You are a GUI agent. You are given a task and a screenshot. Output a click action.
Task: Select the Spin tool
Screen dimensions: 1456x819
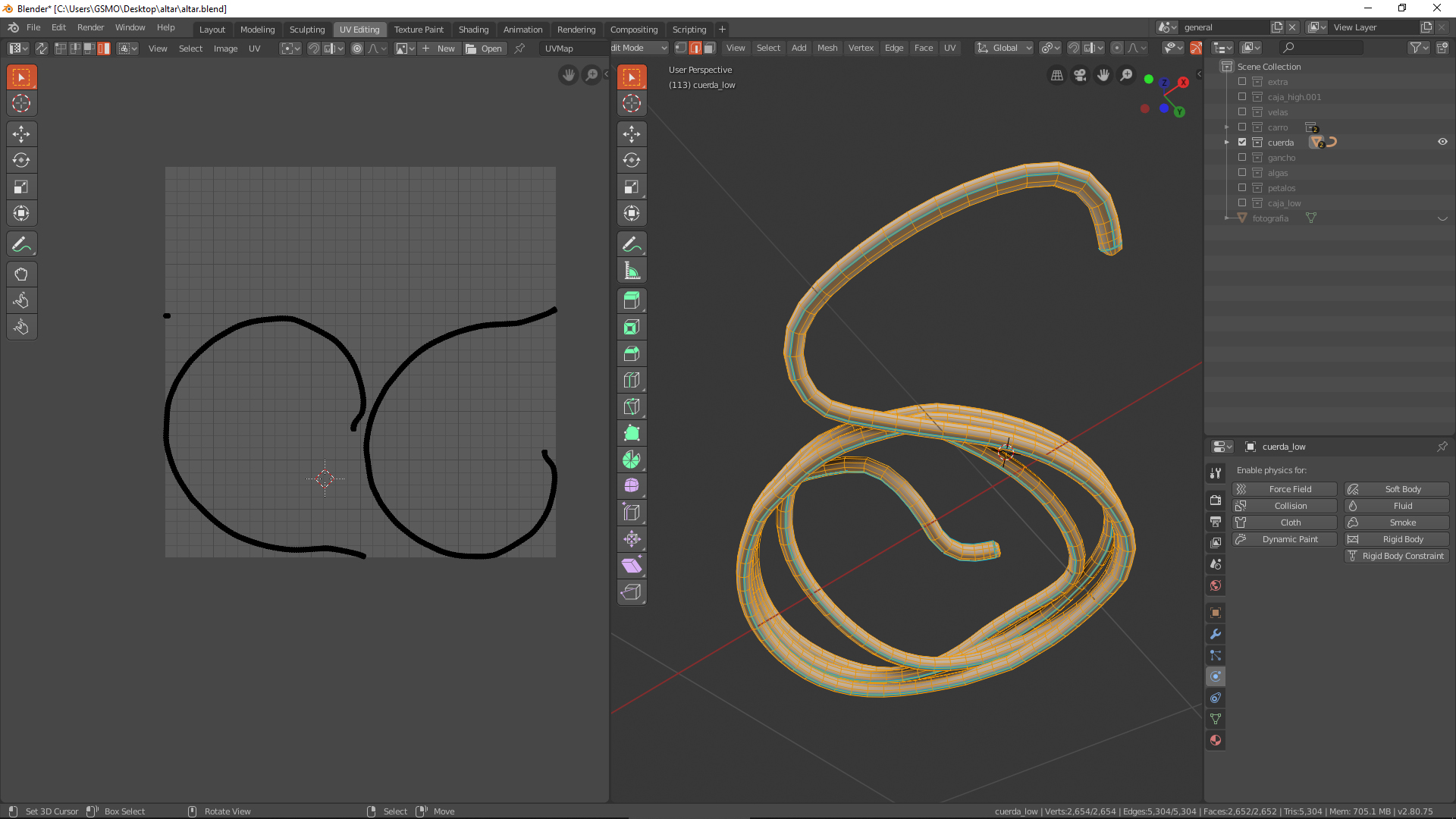click(x=632, y=460)
